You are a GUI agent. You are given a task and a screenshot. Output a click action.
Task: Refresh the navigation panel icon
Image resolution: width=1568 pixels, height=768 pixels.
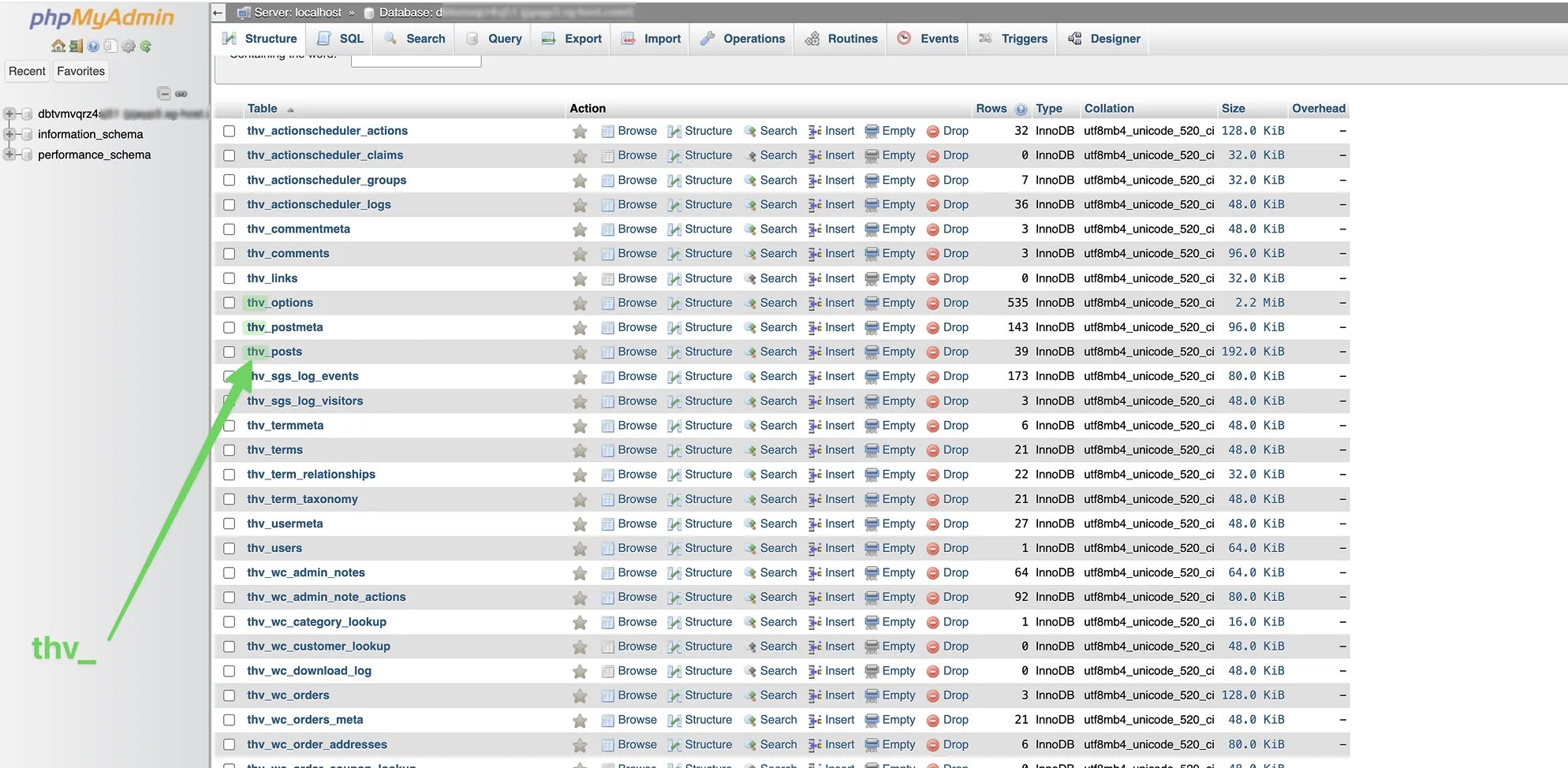(145, 46)
